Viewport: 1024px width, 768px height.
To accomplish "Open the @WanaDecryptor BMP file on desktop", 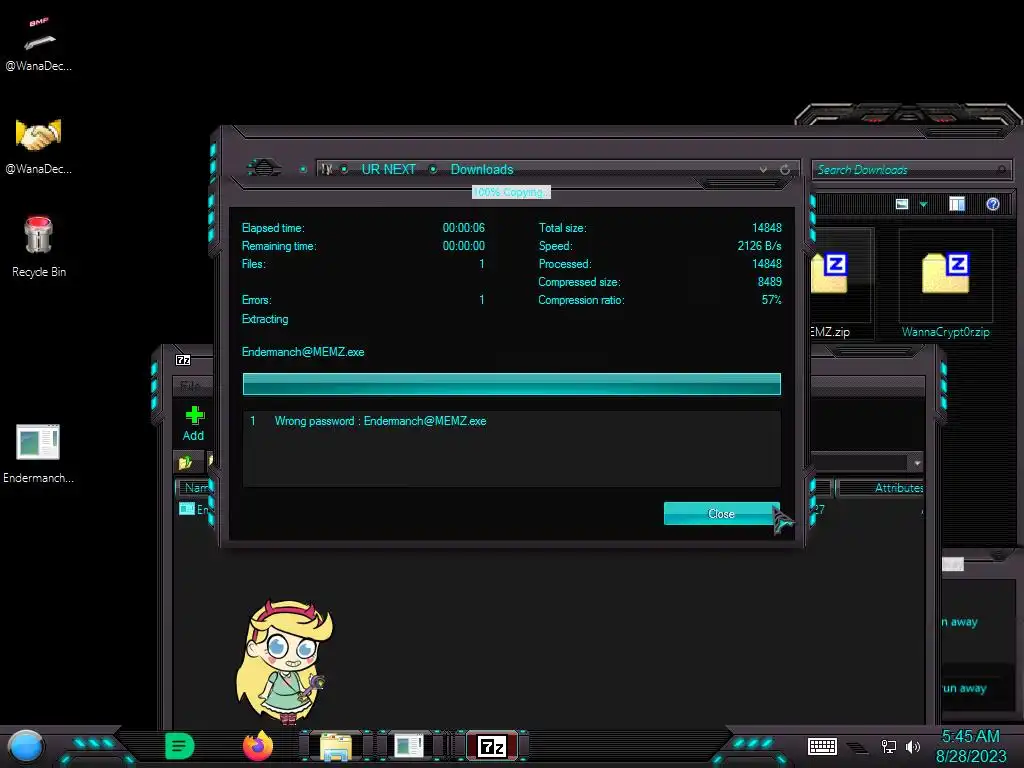I will tap(39, 43).
